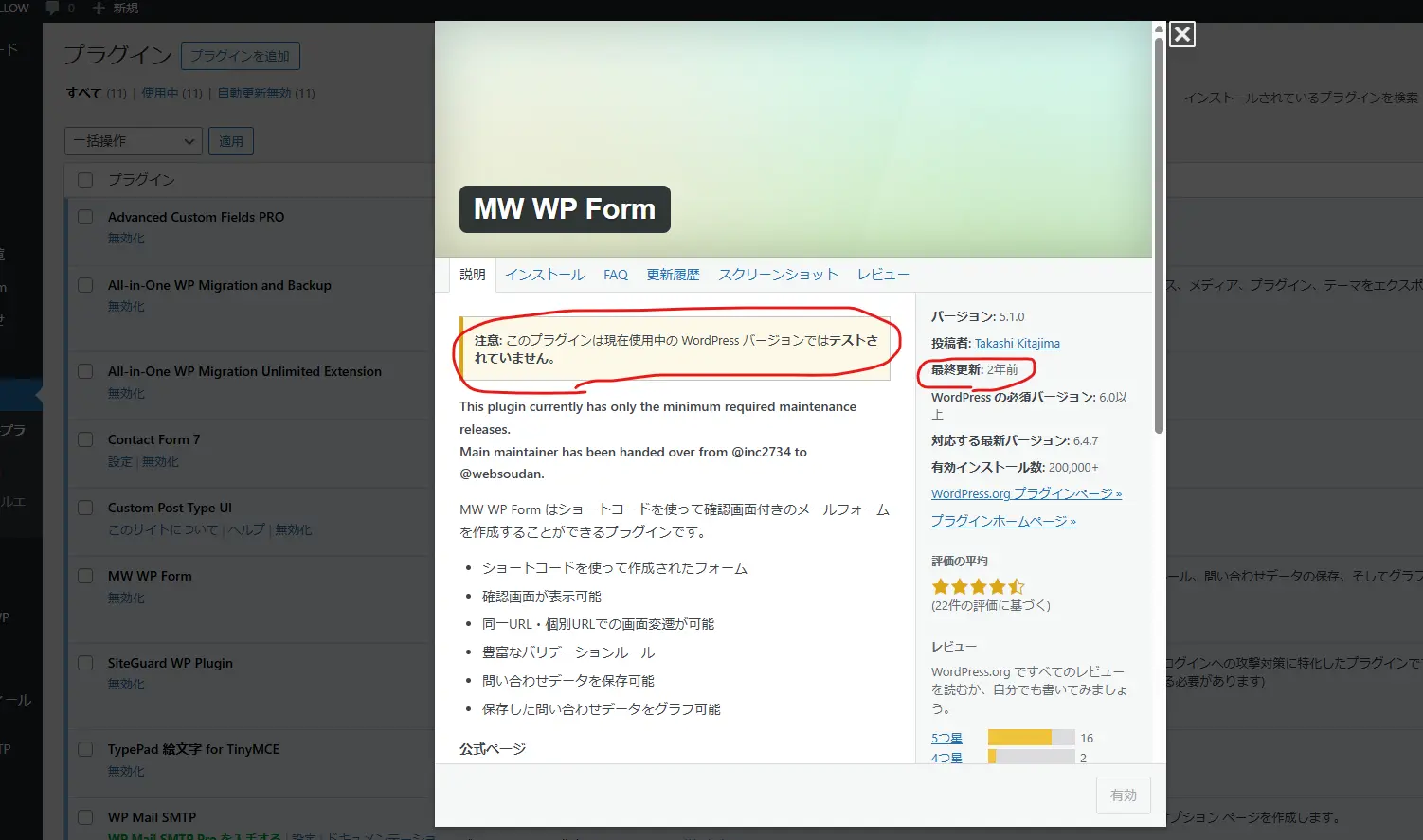
Task: Check the Advanced Custom Fields PRO checkbox
Action: pyautogui.click(x=85, y=217)
